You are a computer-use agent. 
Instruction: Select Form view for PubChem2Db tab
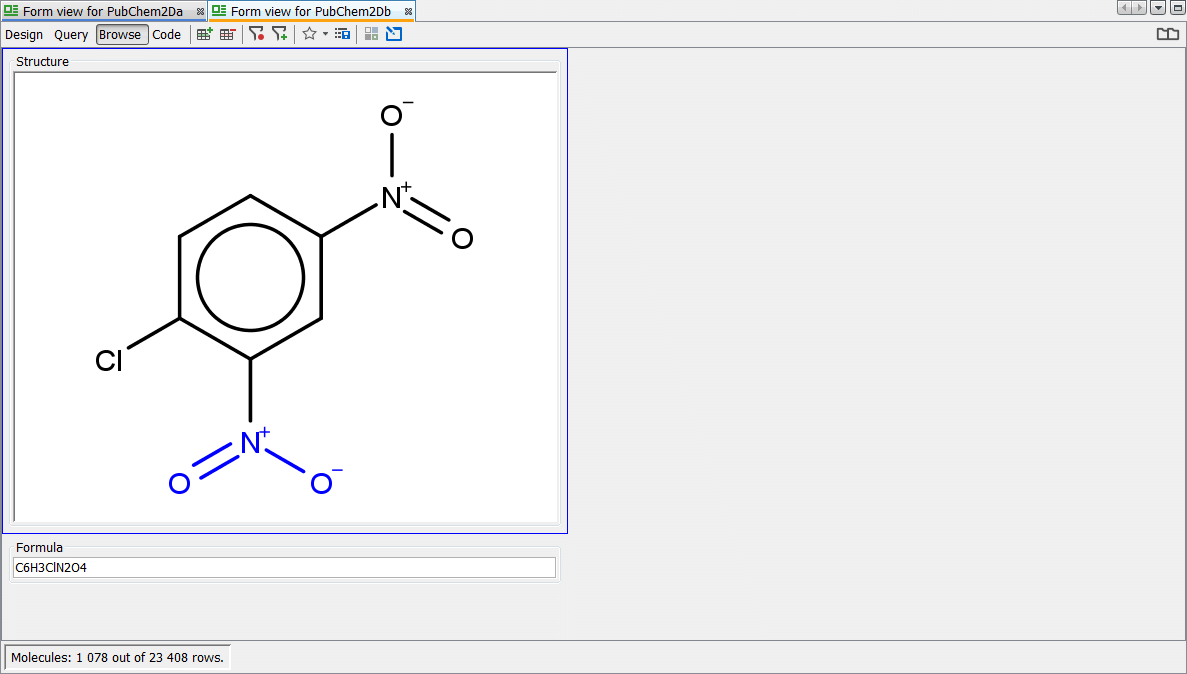pos(310,11)
